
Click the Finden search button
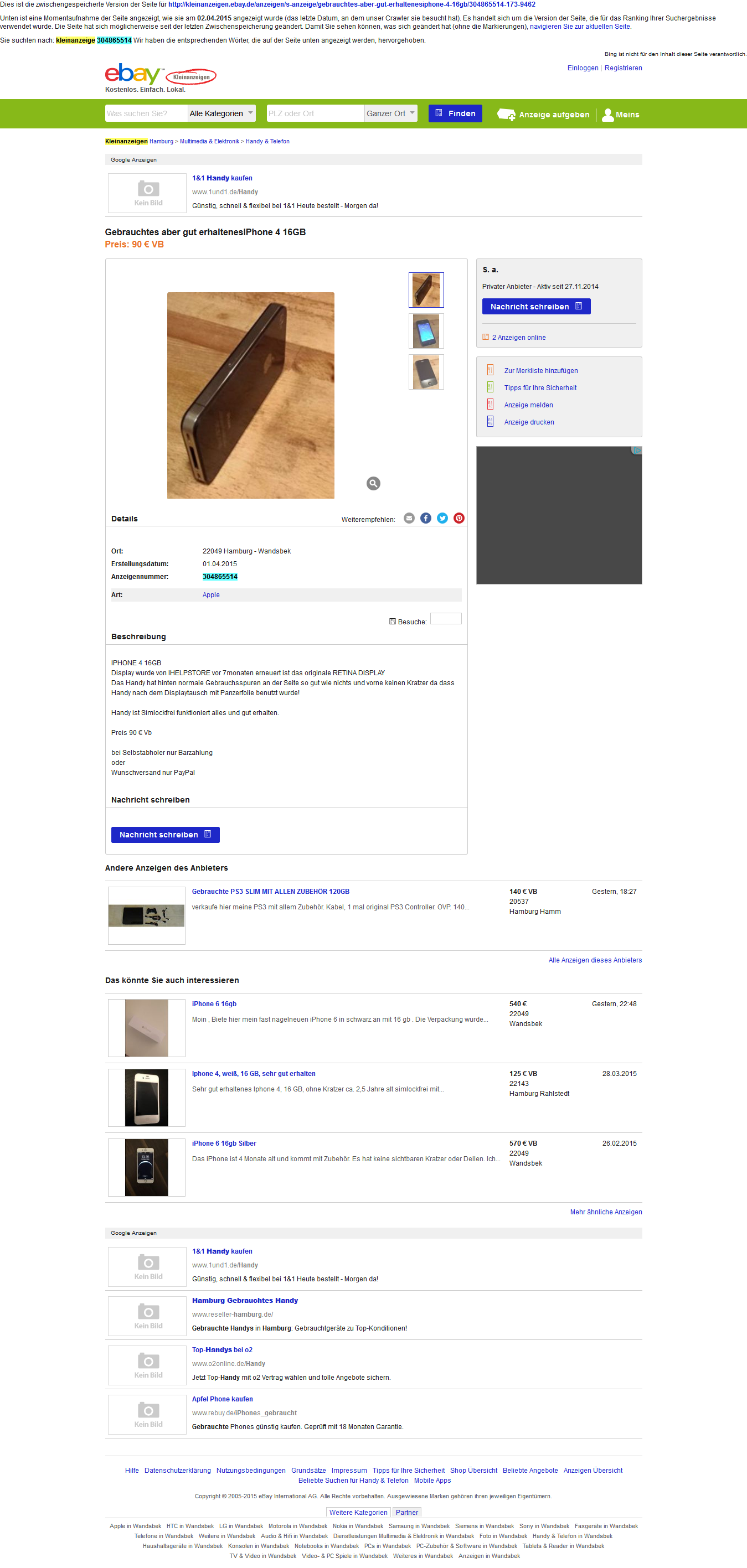(455, 113)
